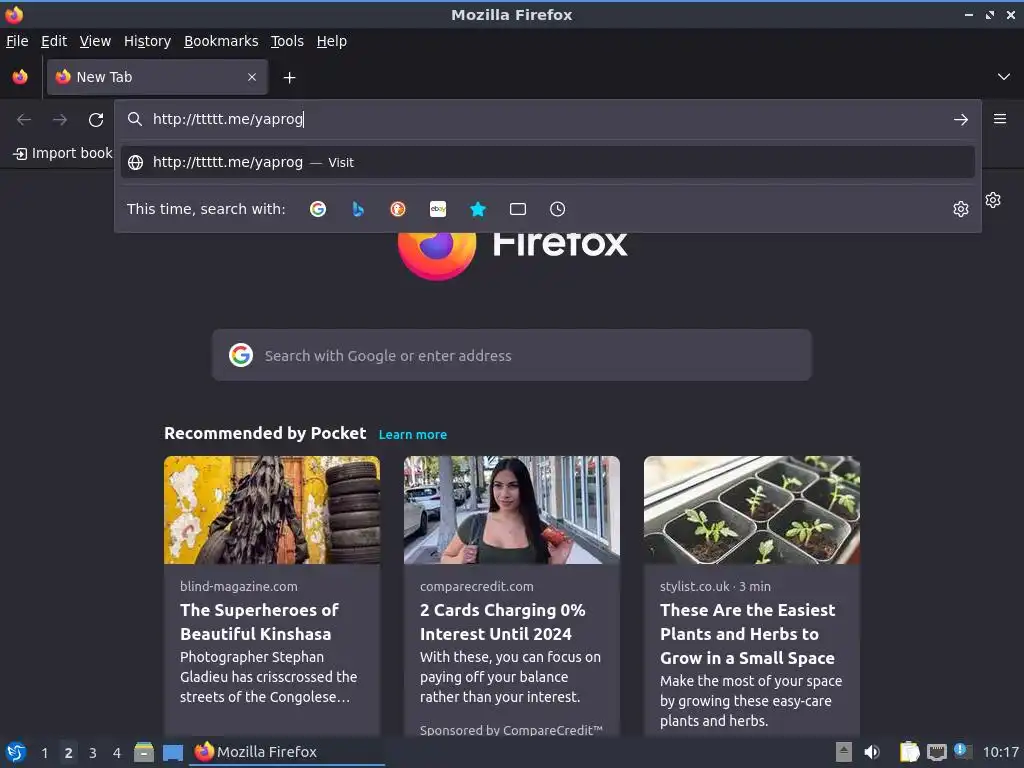
Task: Click Recommended by Pocket heading
Action: (x=265, y=433)
